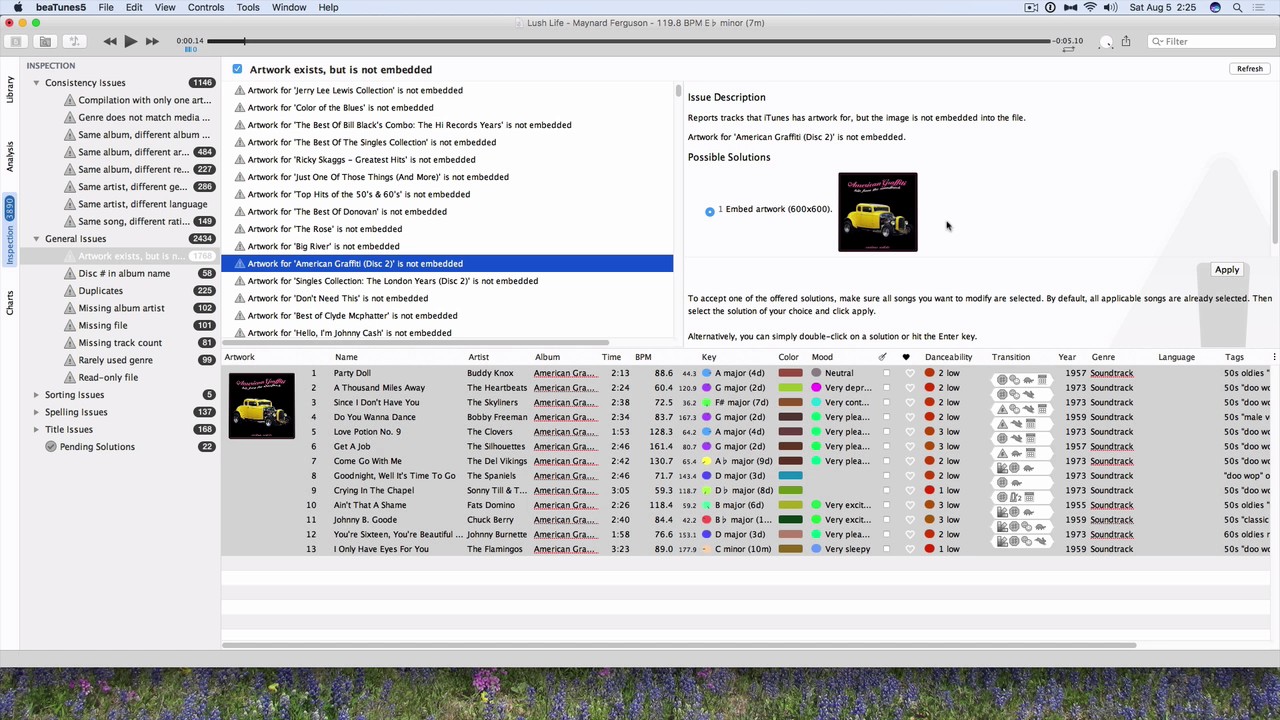Skip ahead with the fast-forward button

pyautogui.click(x=152, y=41)
